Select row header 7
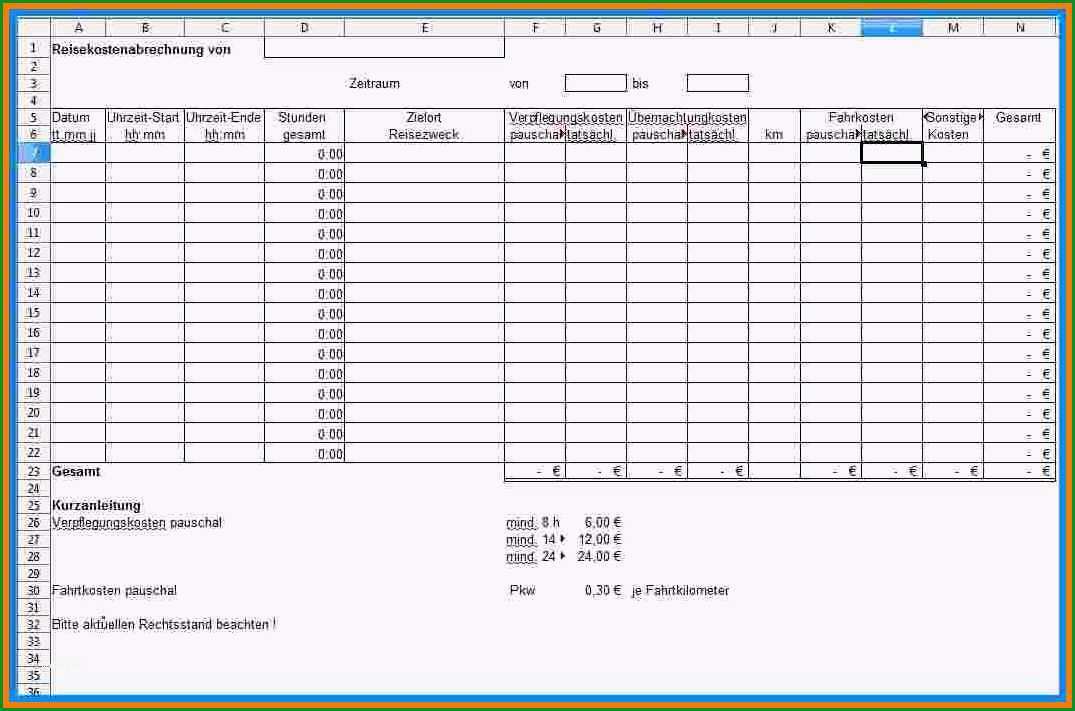This screenshot has height=711, width=1075. click(34, 153)
